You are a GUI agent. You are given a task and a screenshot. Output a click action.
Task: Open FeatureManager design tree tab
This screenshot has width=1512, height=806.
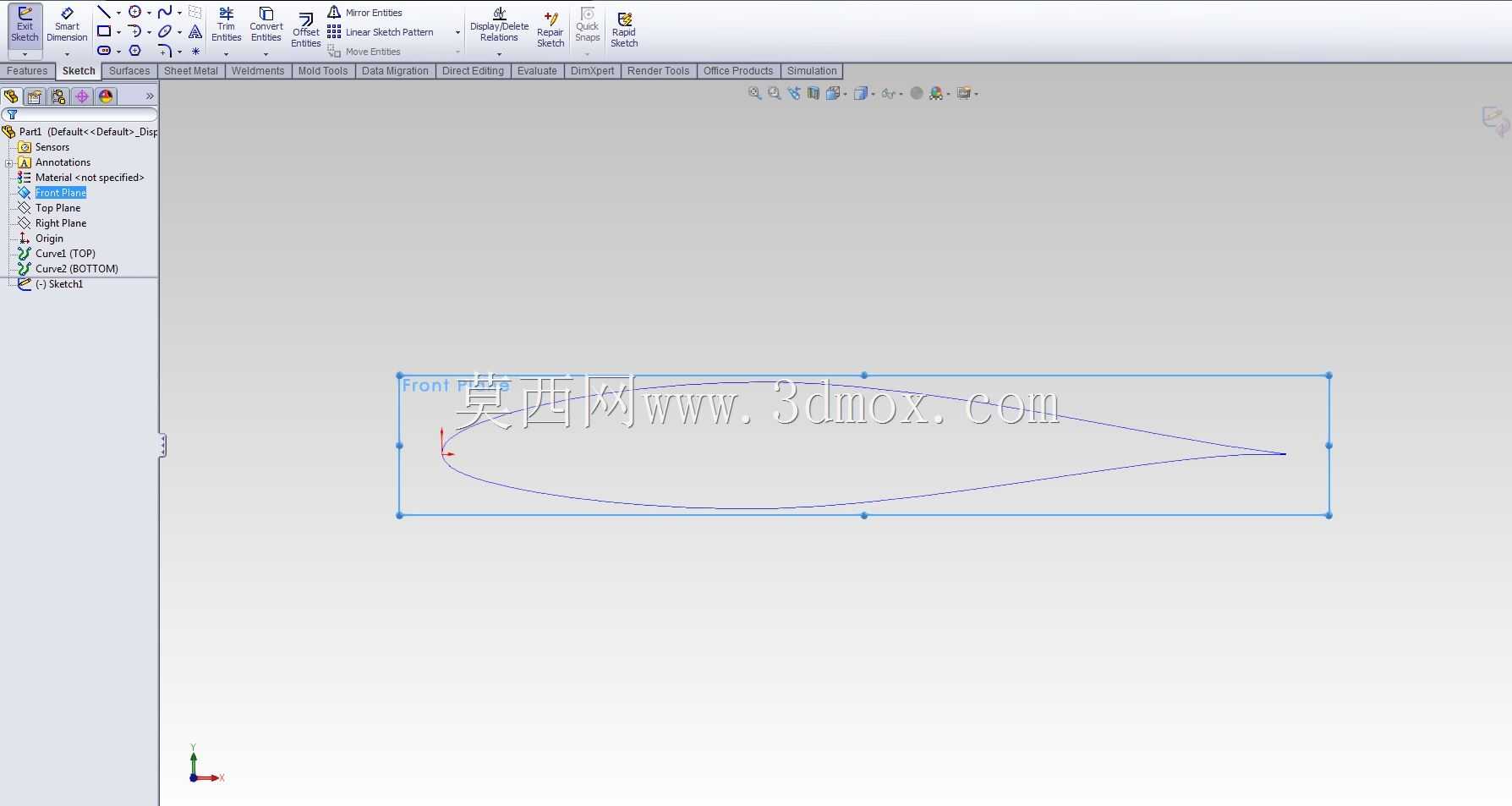11,96
